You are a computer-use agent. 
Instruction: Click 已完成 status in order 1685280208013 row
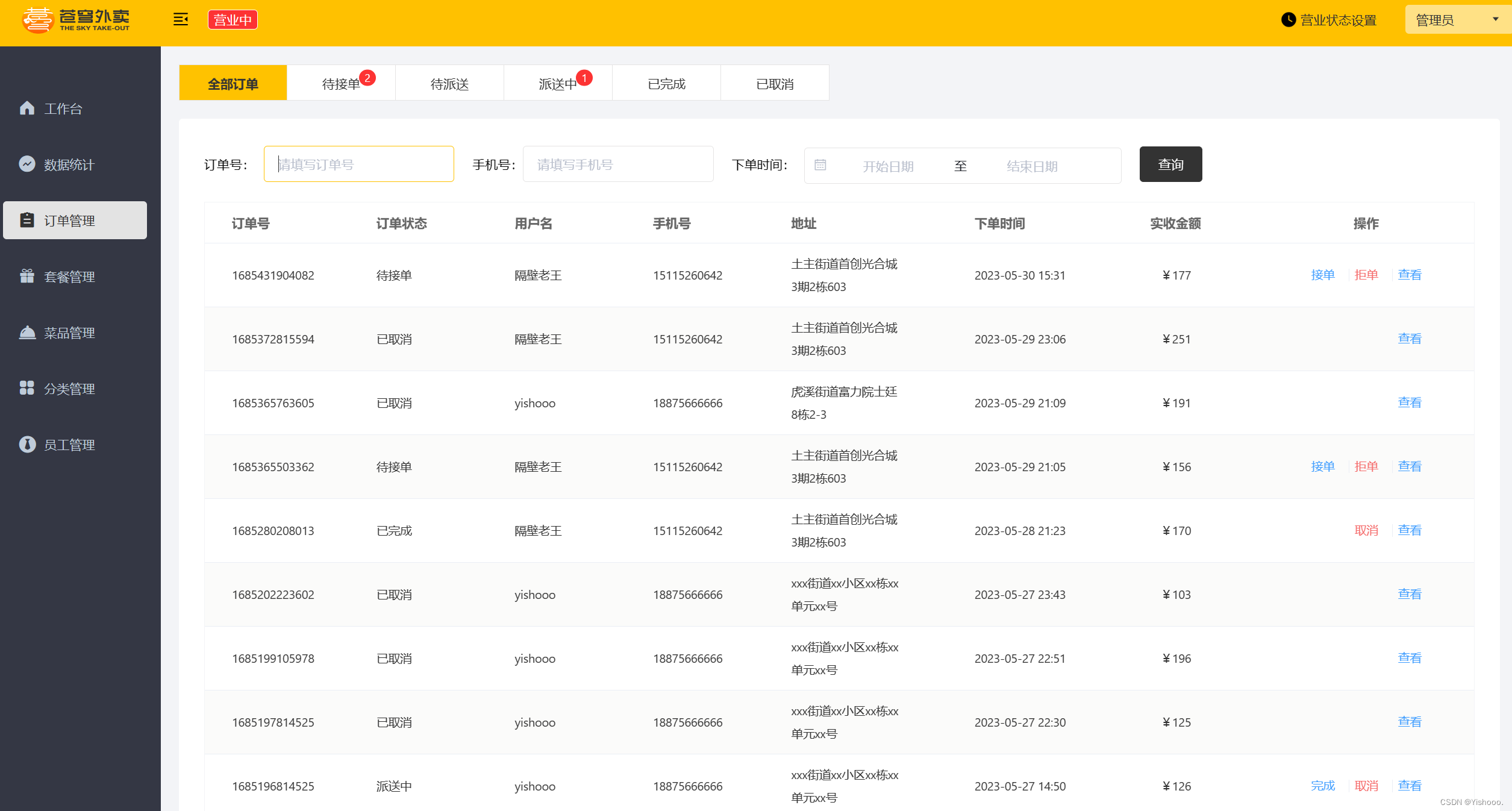point(394,531)
